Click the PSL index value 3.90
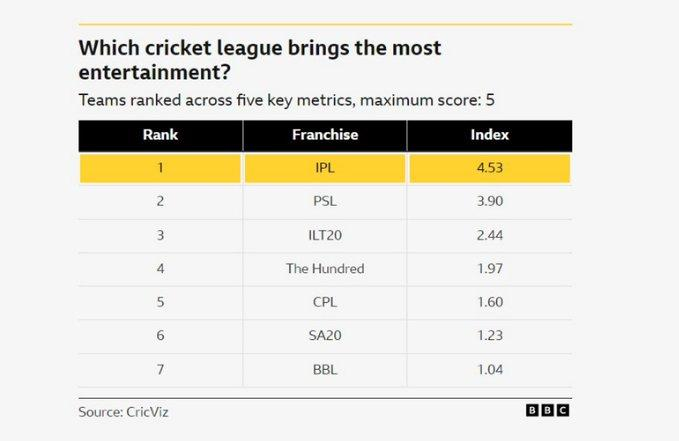This screenshot has height=441, width=679. [x=489, y=202]
